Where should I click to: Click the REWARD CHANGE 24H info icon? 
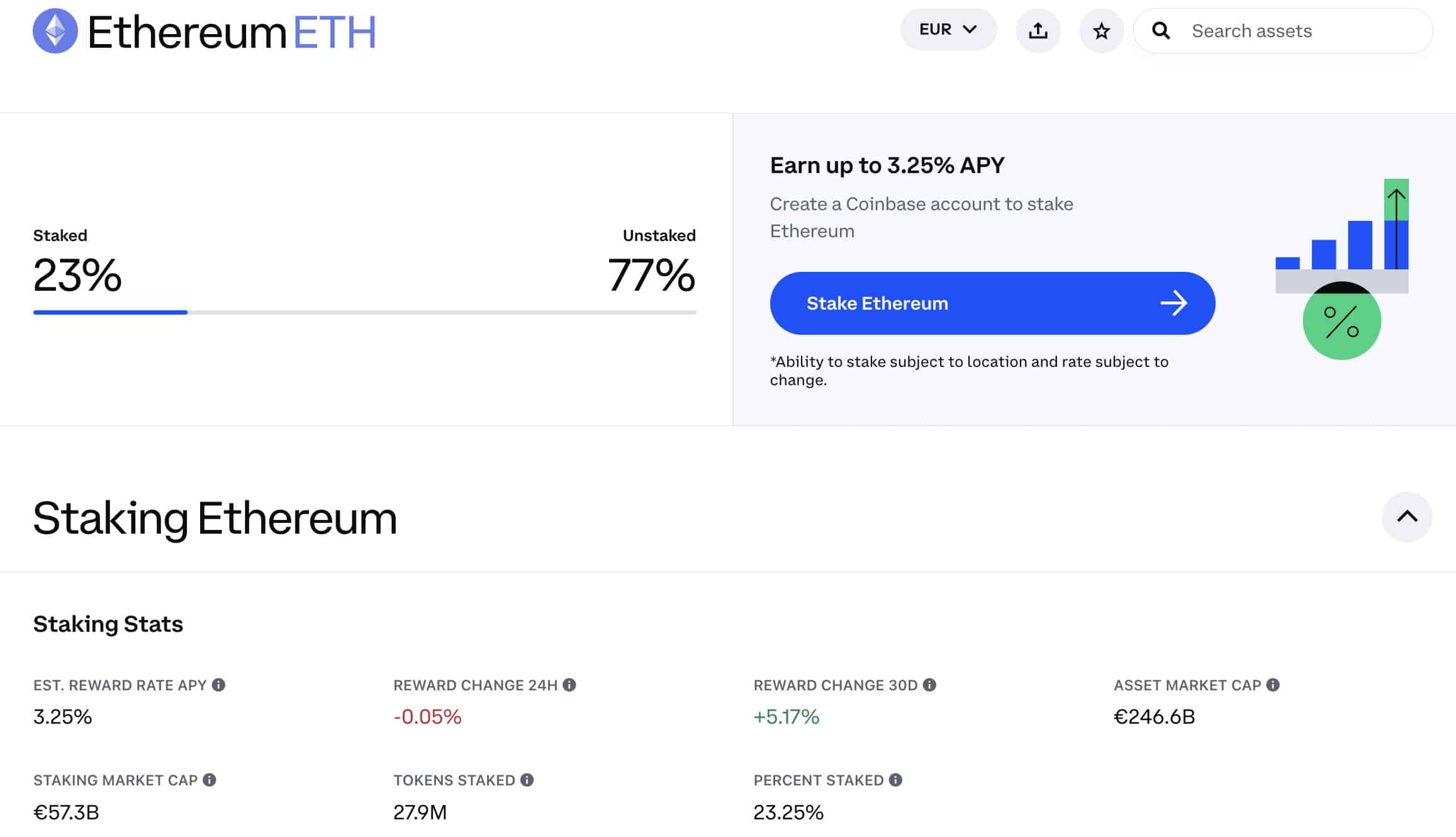pyautogui.click(x=570, y=685)
